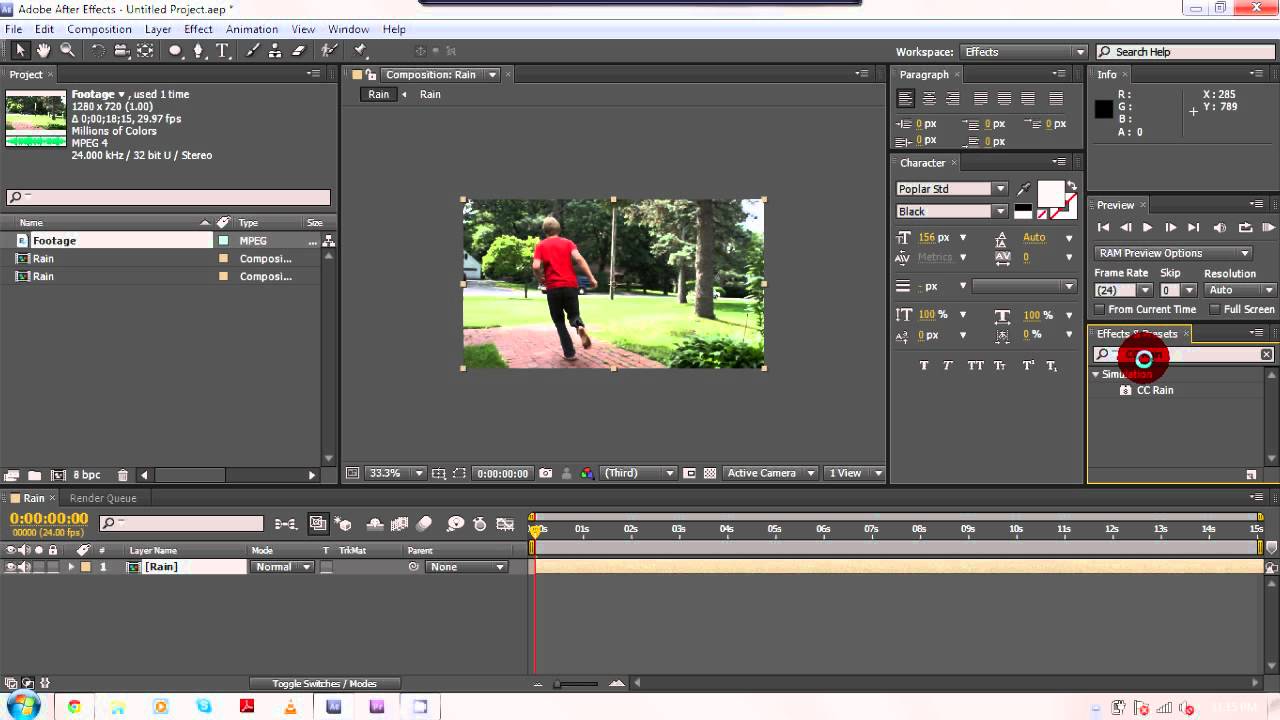This screenshot has height=720, width=1280.
Task: Switch to the Render Queue tab
Action: coord(103,498)
